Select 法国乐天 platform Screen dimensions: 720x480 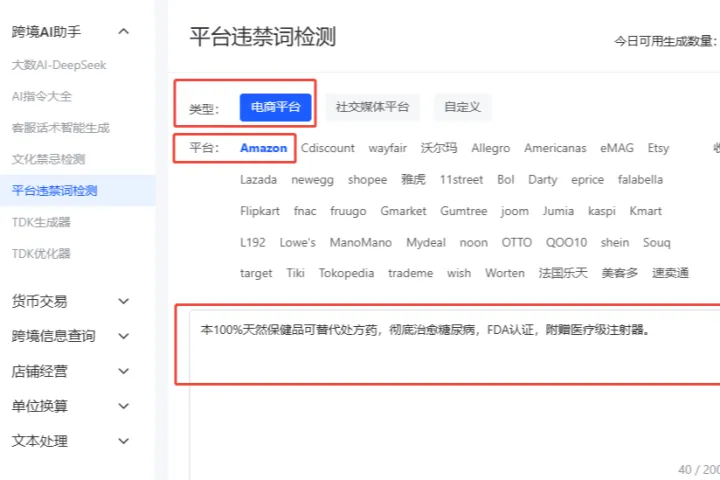tap(563, 273)
